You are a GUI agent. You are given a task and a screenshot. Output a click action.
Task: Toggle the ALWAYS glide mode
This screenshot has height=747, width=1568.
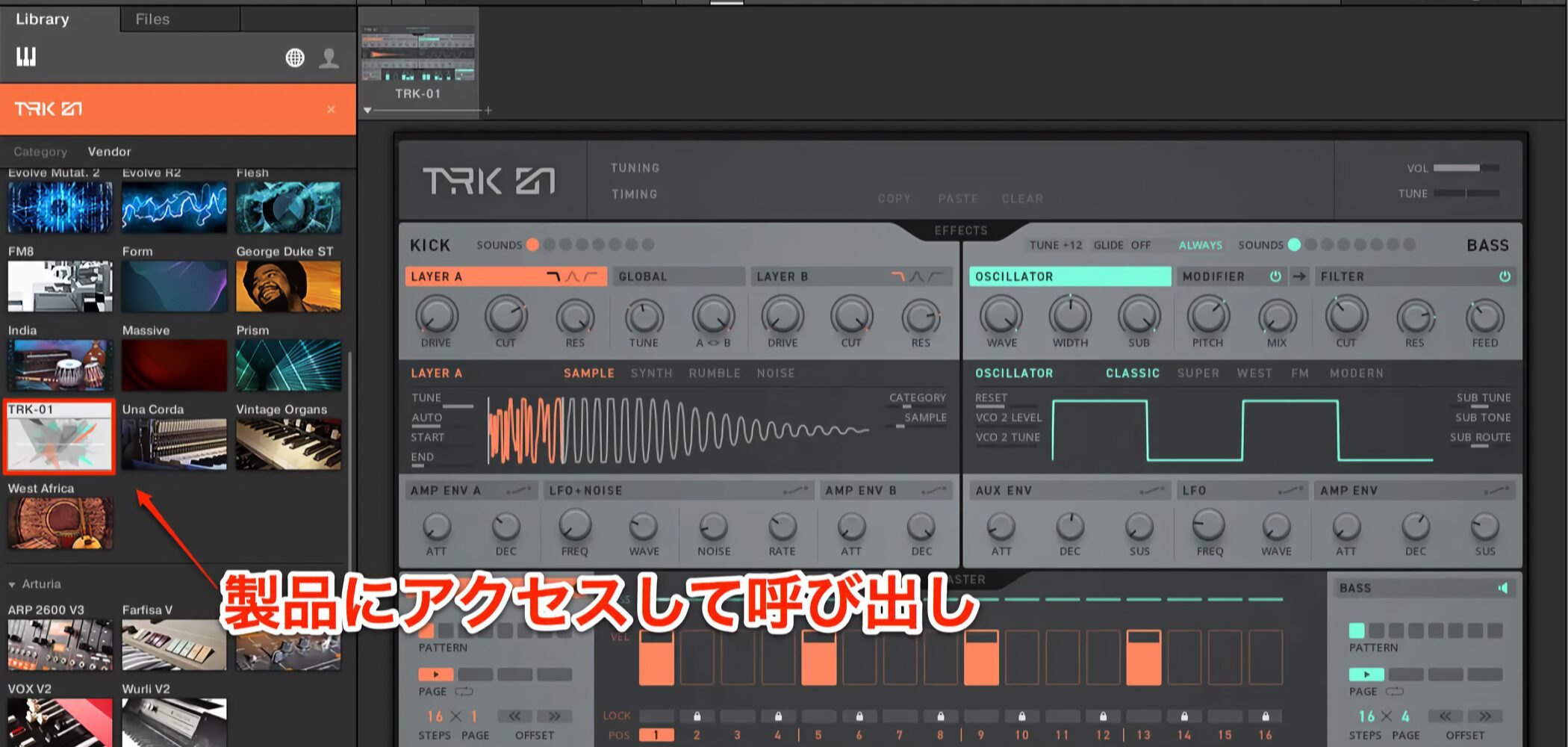[1201, 245]
